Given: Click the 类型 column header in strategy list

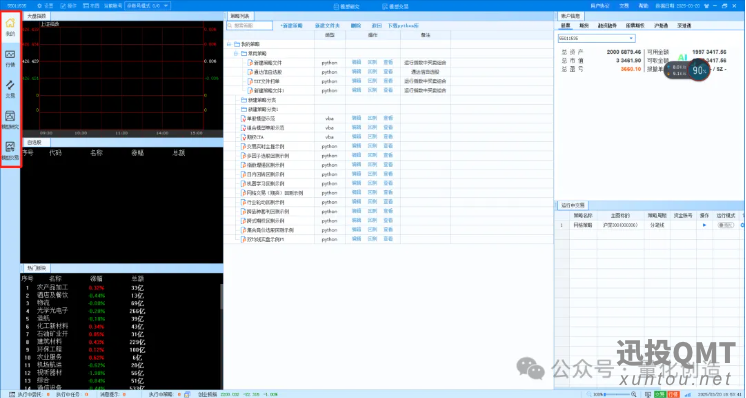Looking at the screenshot, I should pyautogui.click(x=330, y=35).
